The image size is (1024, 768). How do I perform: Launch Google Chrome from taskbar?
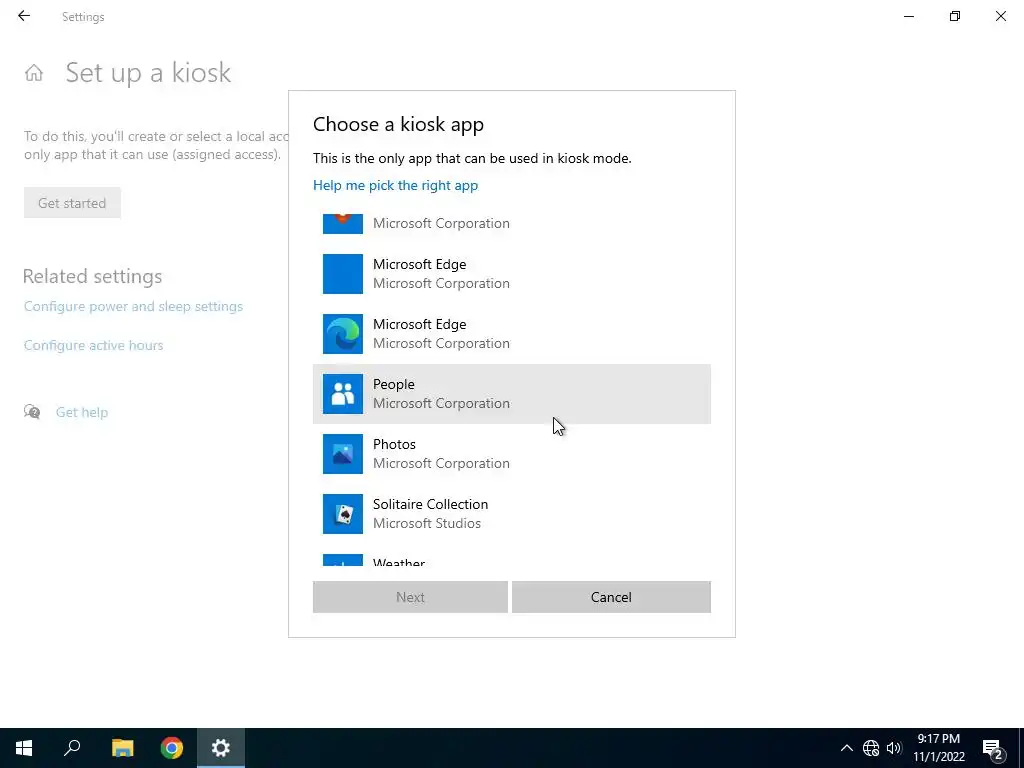(x=172, y=748)
